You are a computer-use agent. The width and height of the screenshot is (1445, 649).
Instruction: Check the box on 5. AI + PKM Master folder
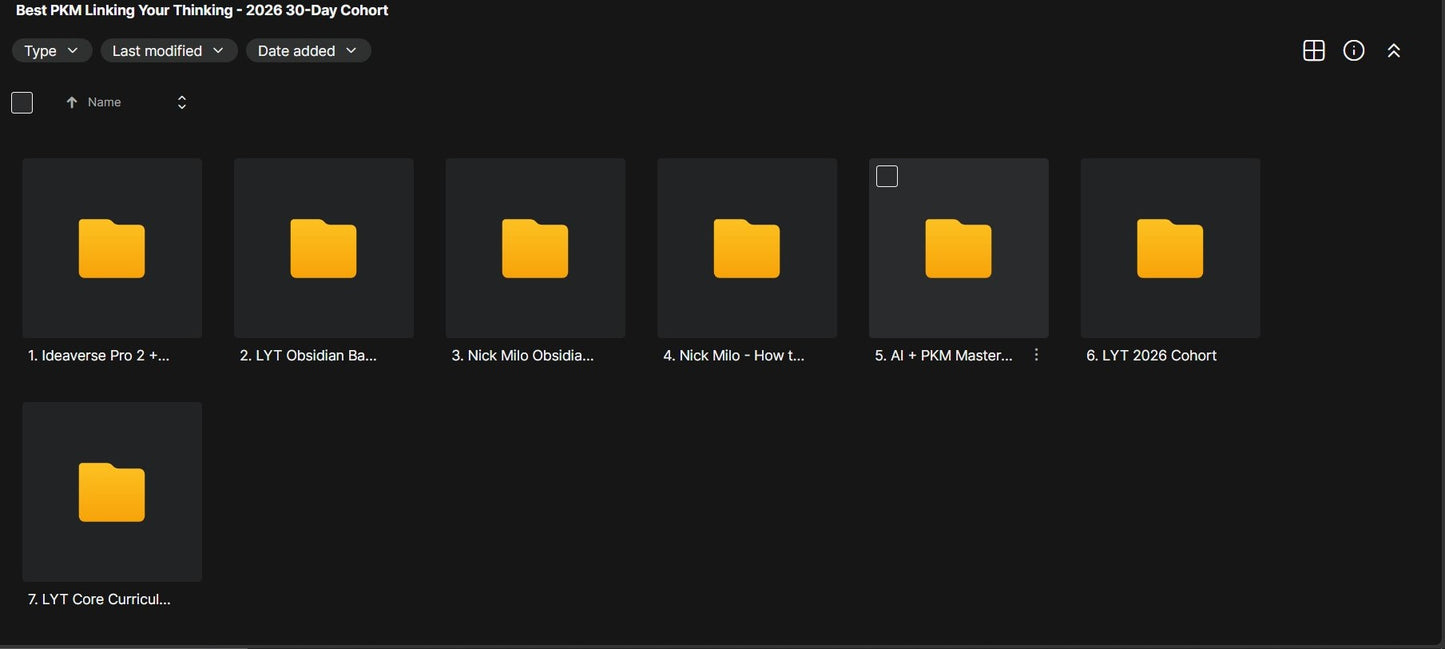[887, 177]
